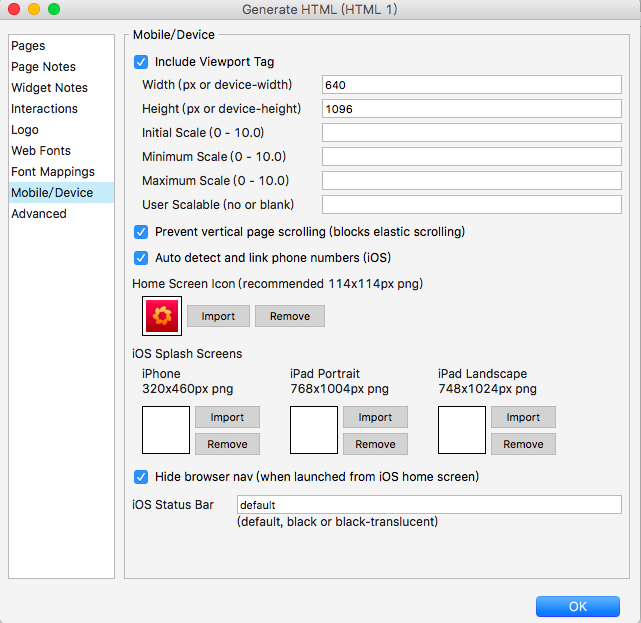
Task: Click the red Home Screen Icon preview
Action: coord(162,316)
